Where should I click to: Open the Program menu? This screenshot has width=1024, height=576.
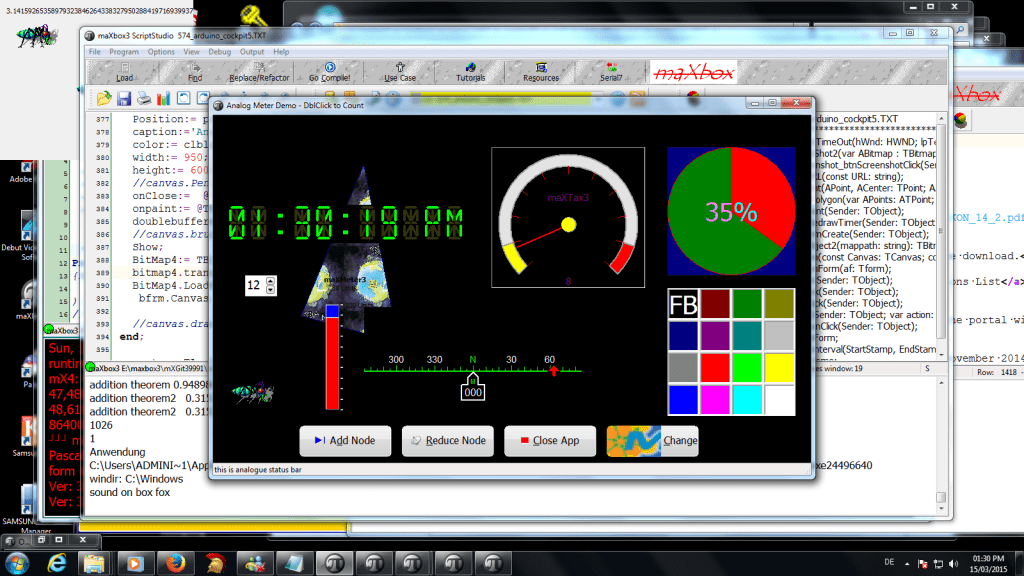(124, 51)
